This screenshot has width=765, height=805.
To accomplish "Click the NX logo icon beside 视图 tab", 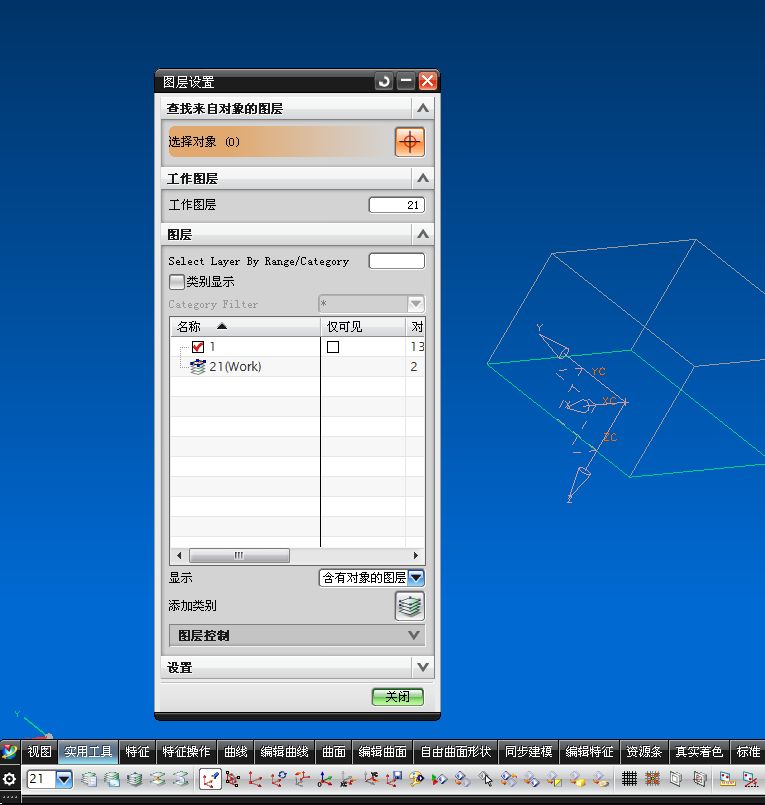I will pyautogui.click(x=9, y=752).
